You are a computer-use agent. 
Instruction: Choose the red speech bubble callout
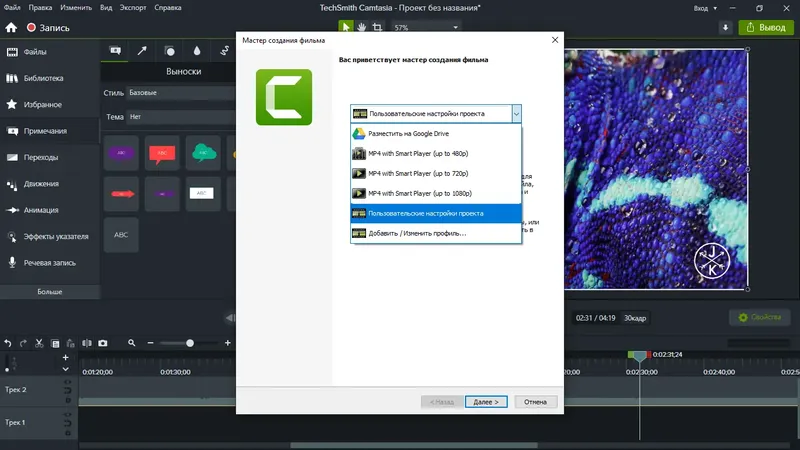point(162,153)
